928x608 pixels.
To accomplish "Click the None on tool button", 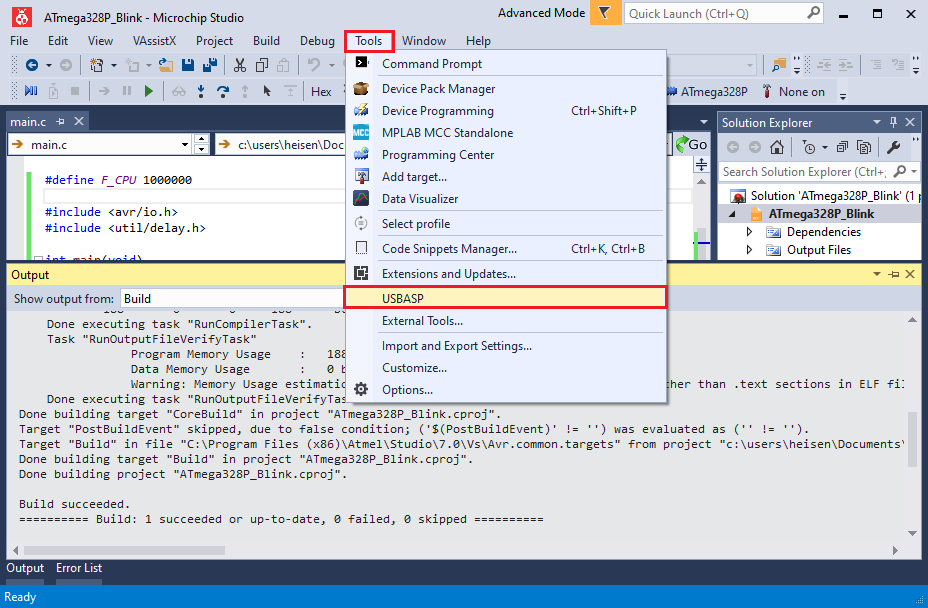I will 794,92.
